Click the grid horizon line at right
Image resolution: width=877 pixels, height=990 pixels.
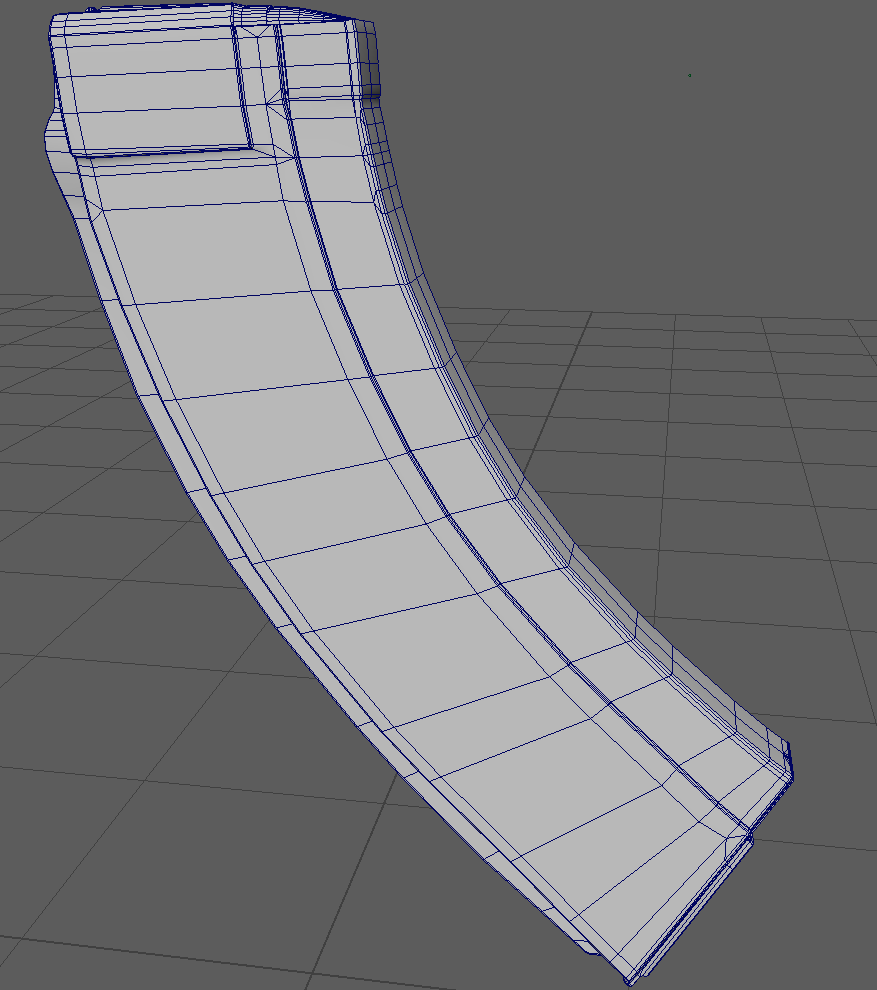[800, 317]
